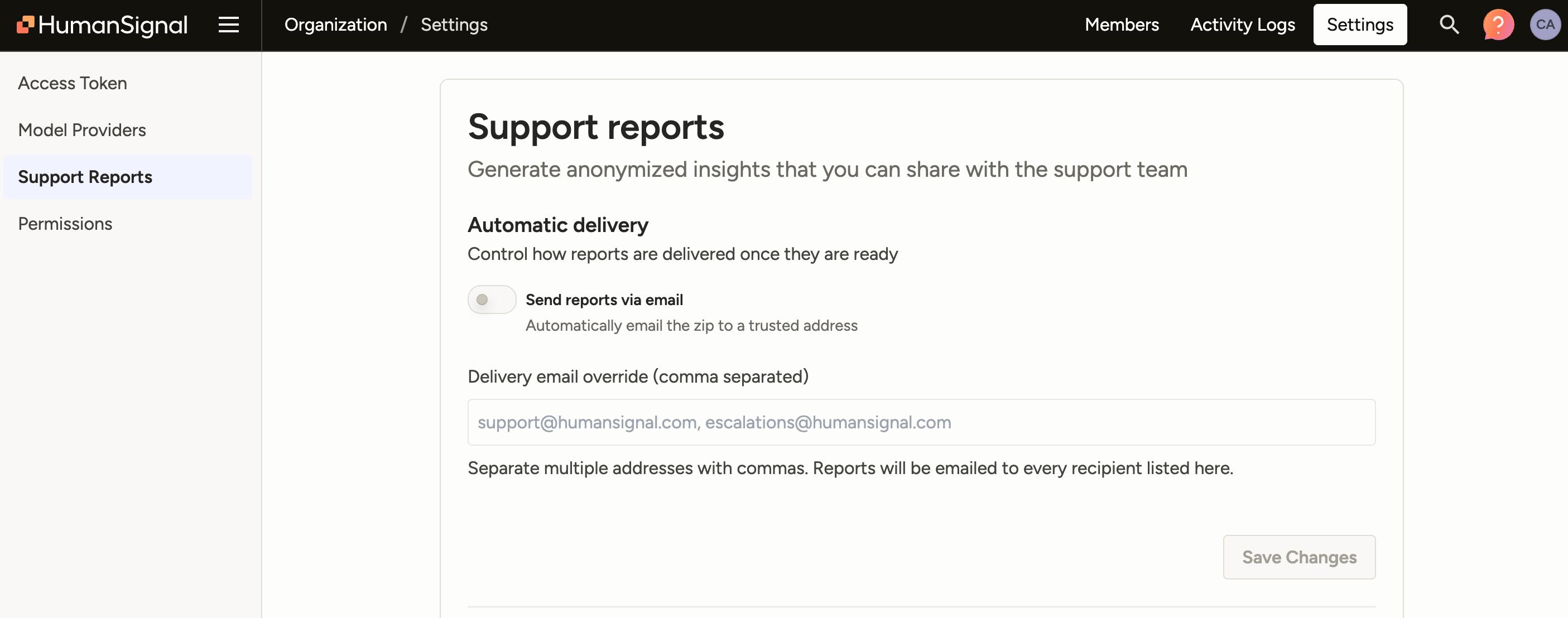Select Support Reports in the sidebar
The width and height of the screenshot is (1568, 618).
click(85, 177)
